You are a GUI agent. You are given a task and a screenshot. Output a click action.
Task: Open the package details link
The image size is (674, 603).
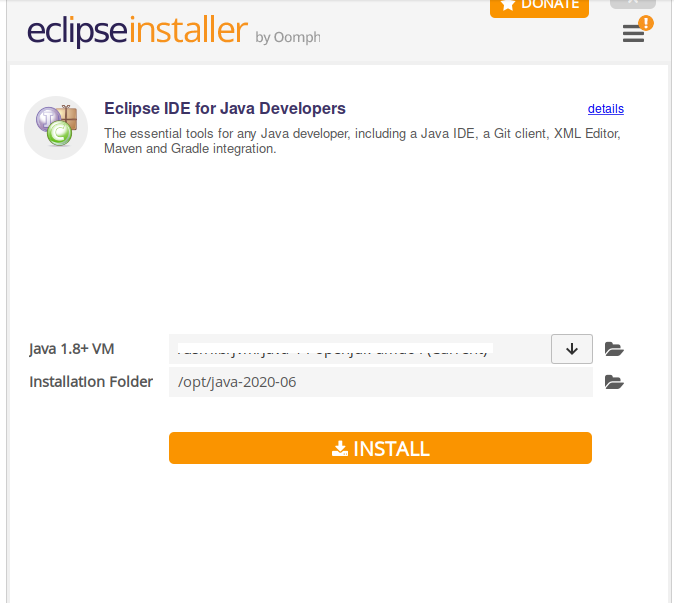[606, 109]
